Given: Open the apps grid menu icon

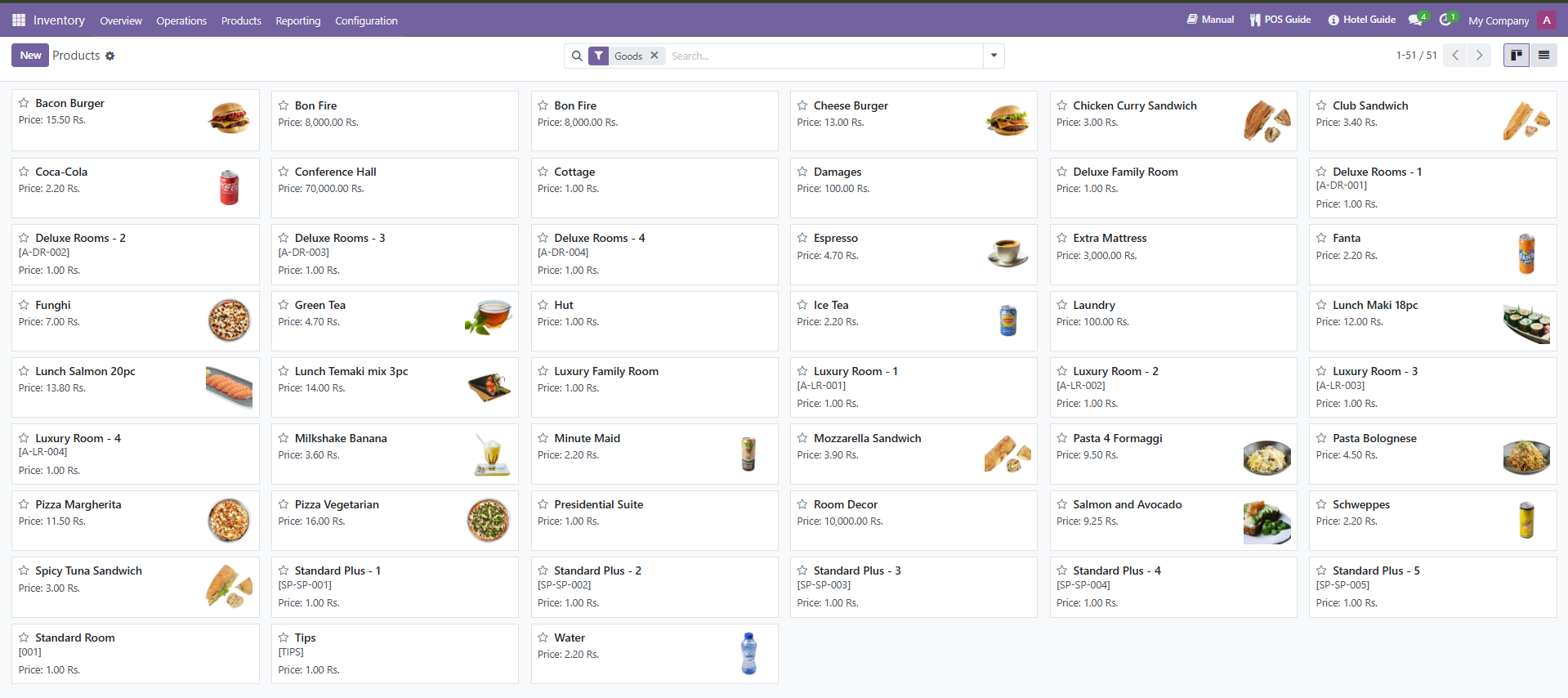Looking at the screenshot, I should pos(19,20).
